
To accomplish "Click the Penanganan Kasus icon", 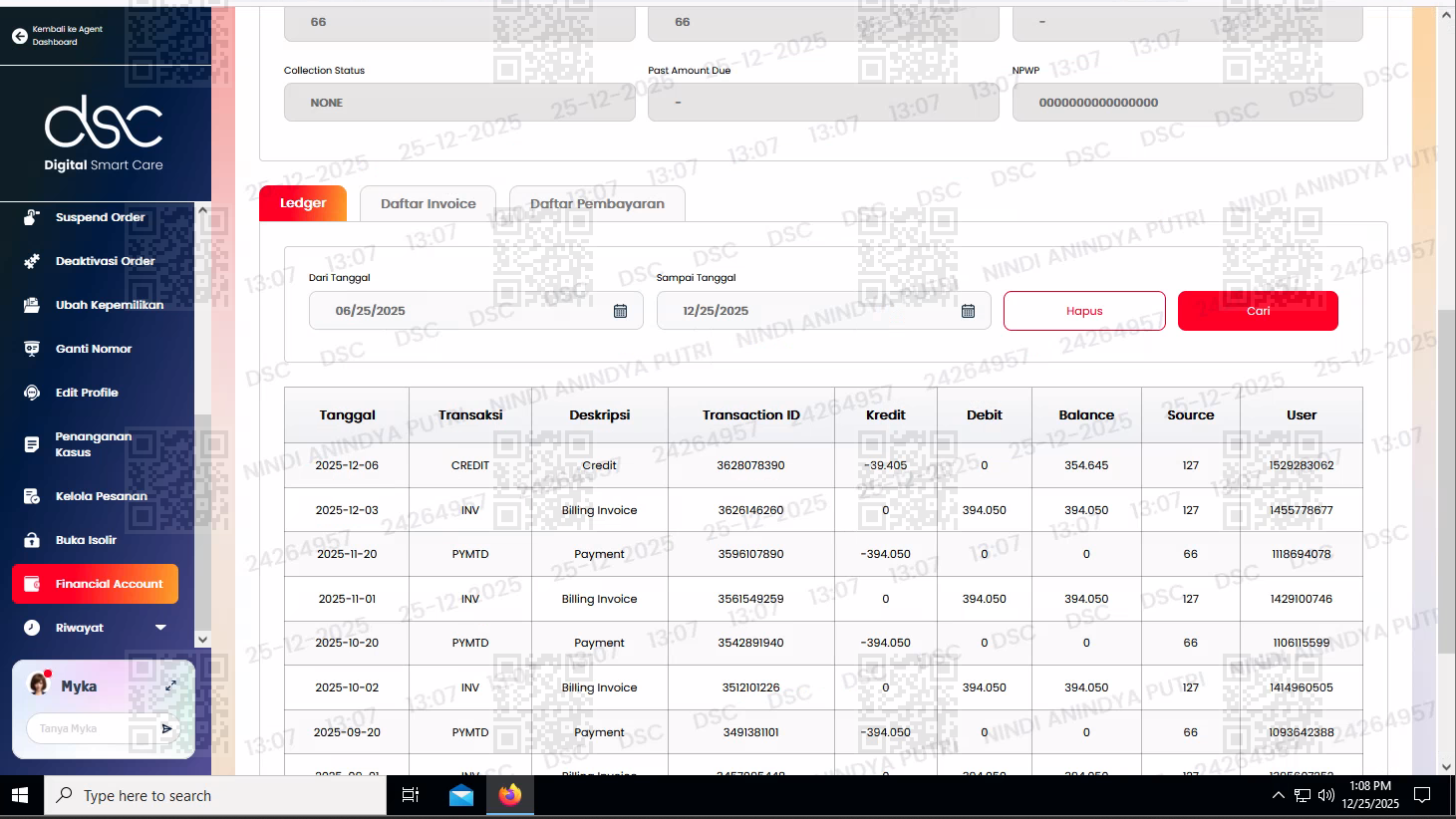I will click(x=32, y=444).
